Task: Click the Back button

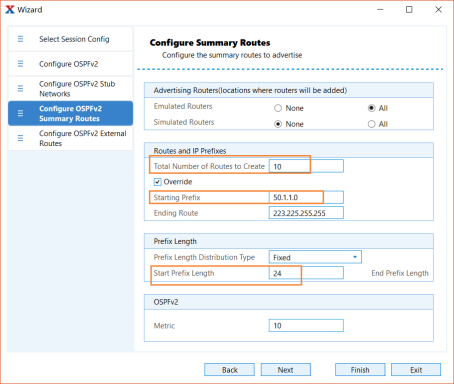Action: pos(229,370)
